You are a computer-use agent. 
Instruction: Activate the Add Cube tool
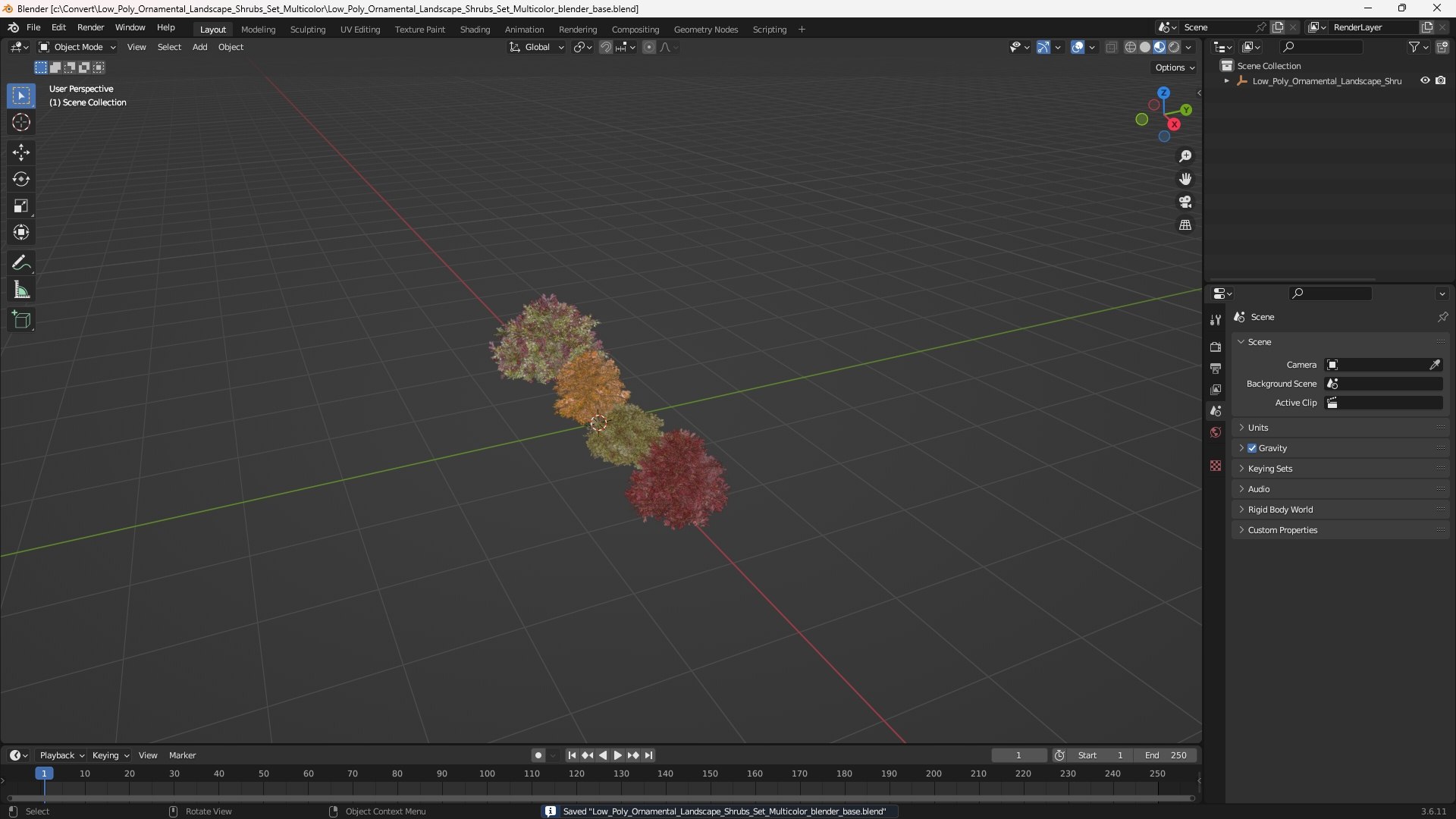[21, 320]
